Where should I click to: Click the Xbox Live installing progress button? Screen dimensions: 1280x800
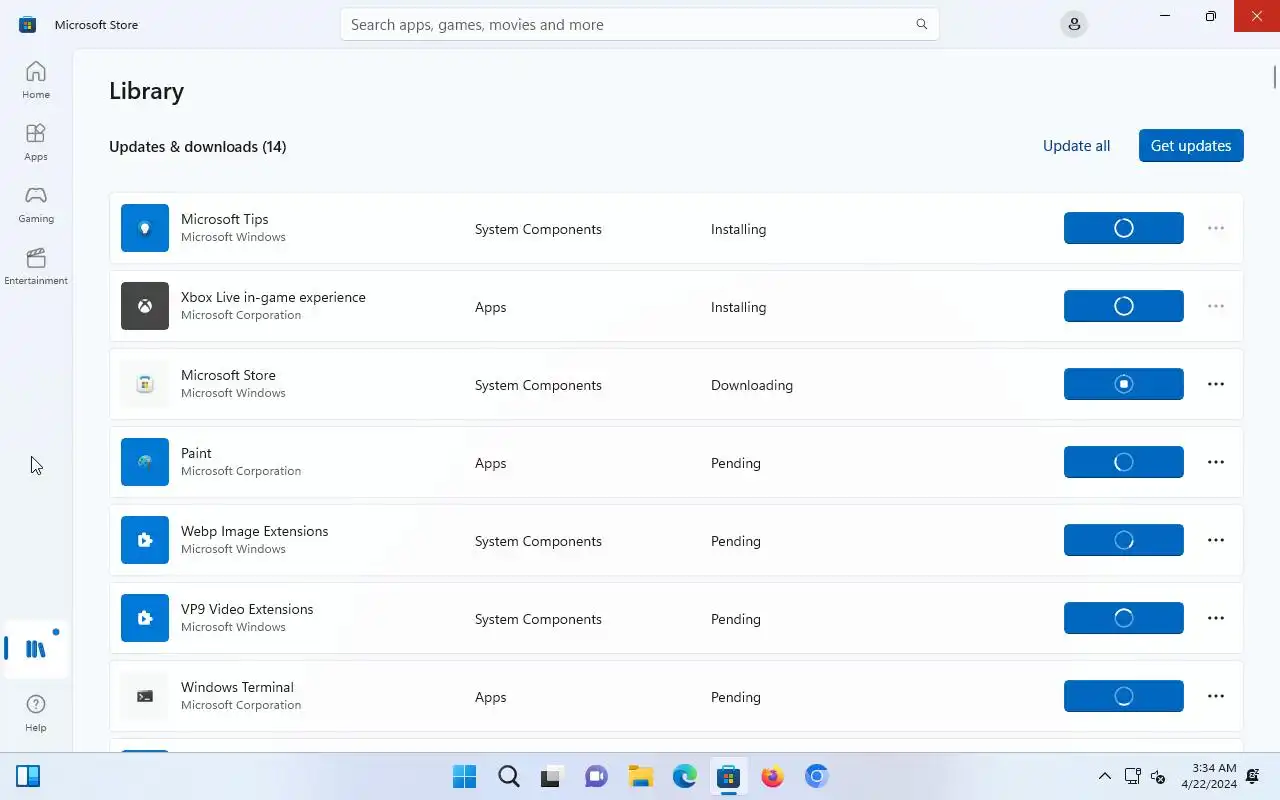(1124, 306)
